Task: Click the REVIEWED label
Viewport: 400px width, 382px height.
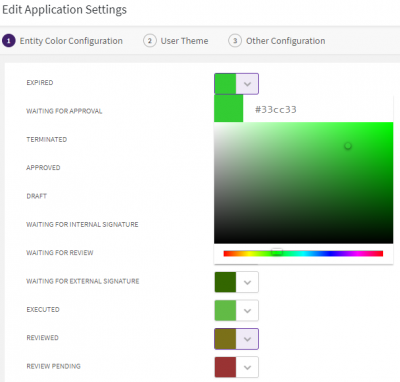Action: [43, 338]
